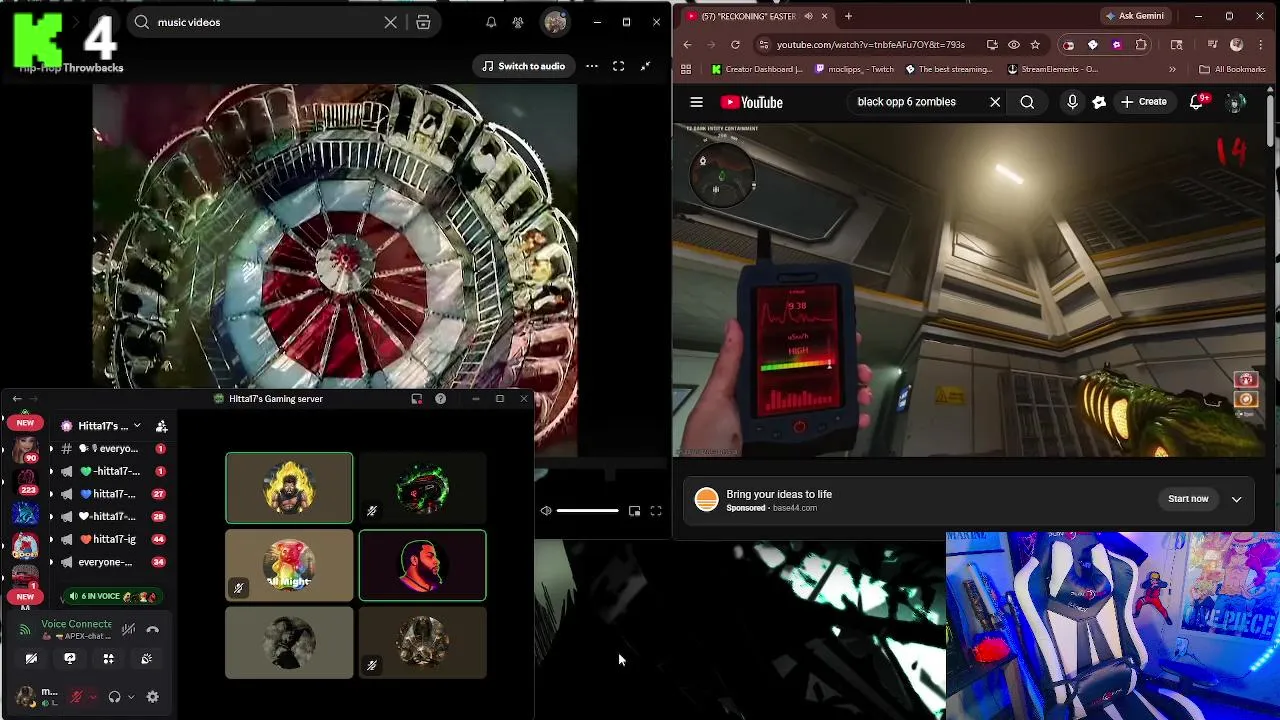Unmute Discord microphone

[76, 697]
